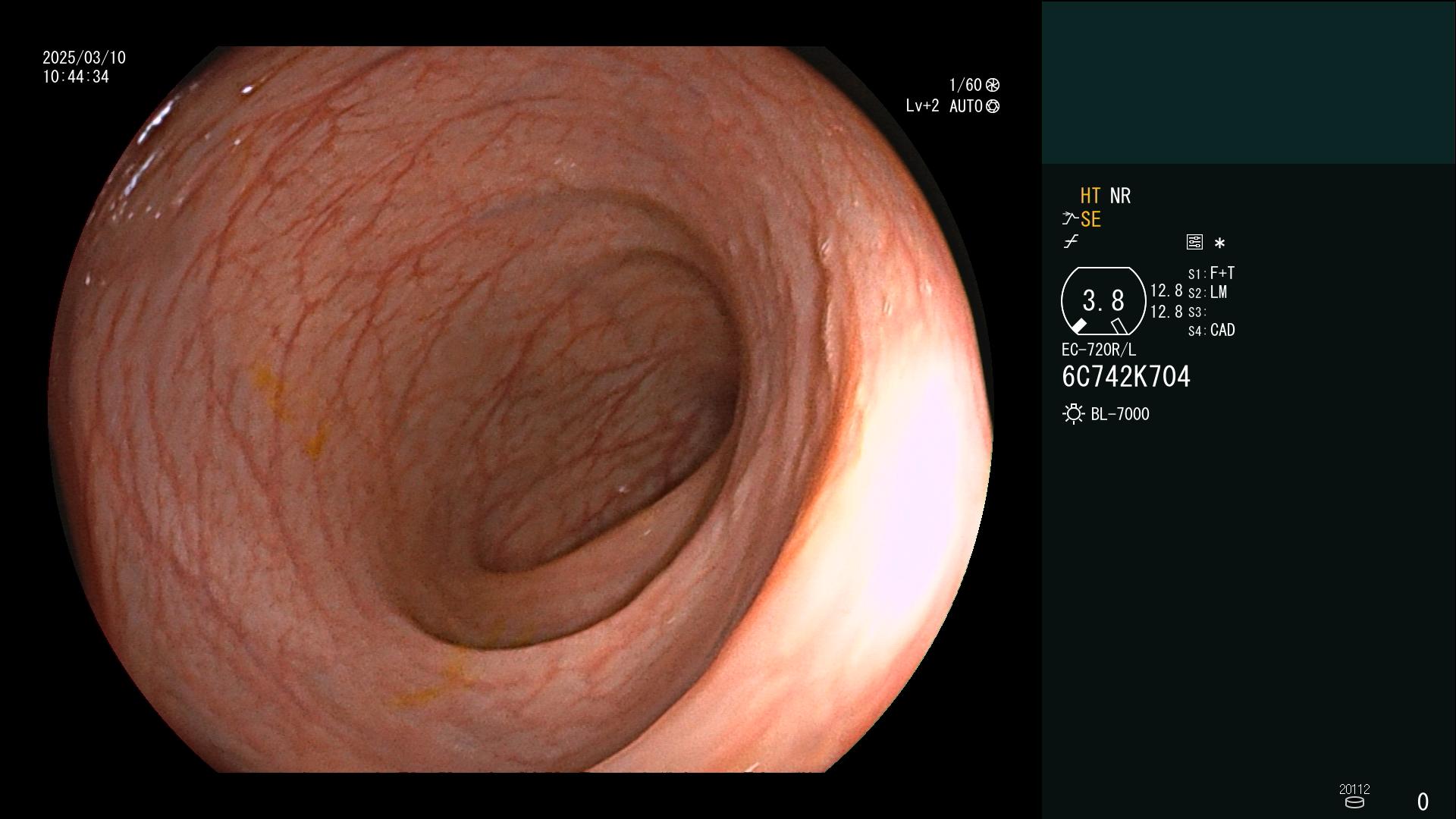The width and height of the screenshot is (1456, 819).
Task: Click the AUTO exposure mode text
Action: [x=965, y=106]
